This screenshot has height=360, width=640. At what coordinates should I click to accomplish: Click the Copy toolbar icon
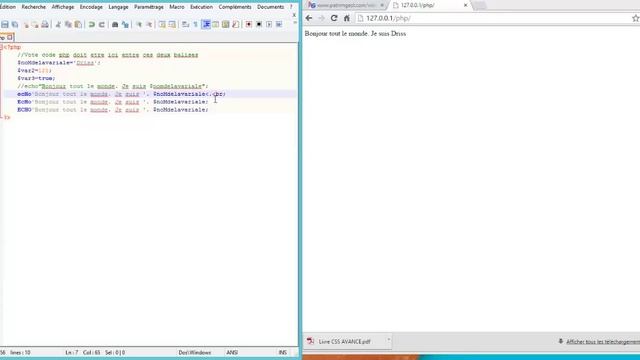point(68,24)
